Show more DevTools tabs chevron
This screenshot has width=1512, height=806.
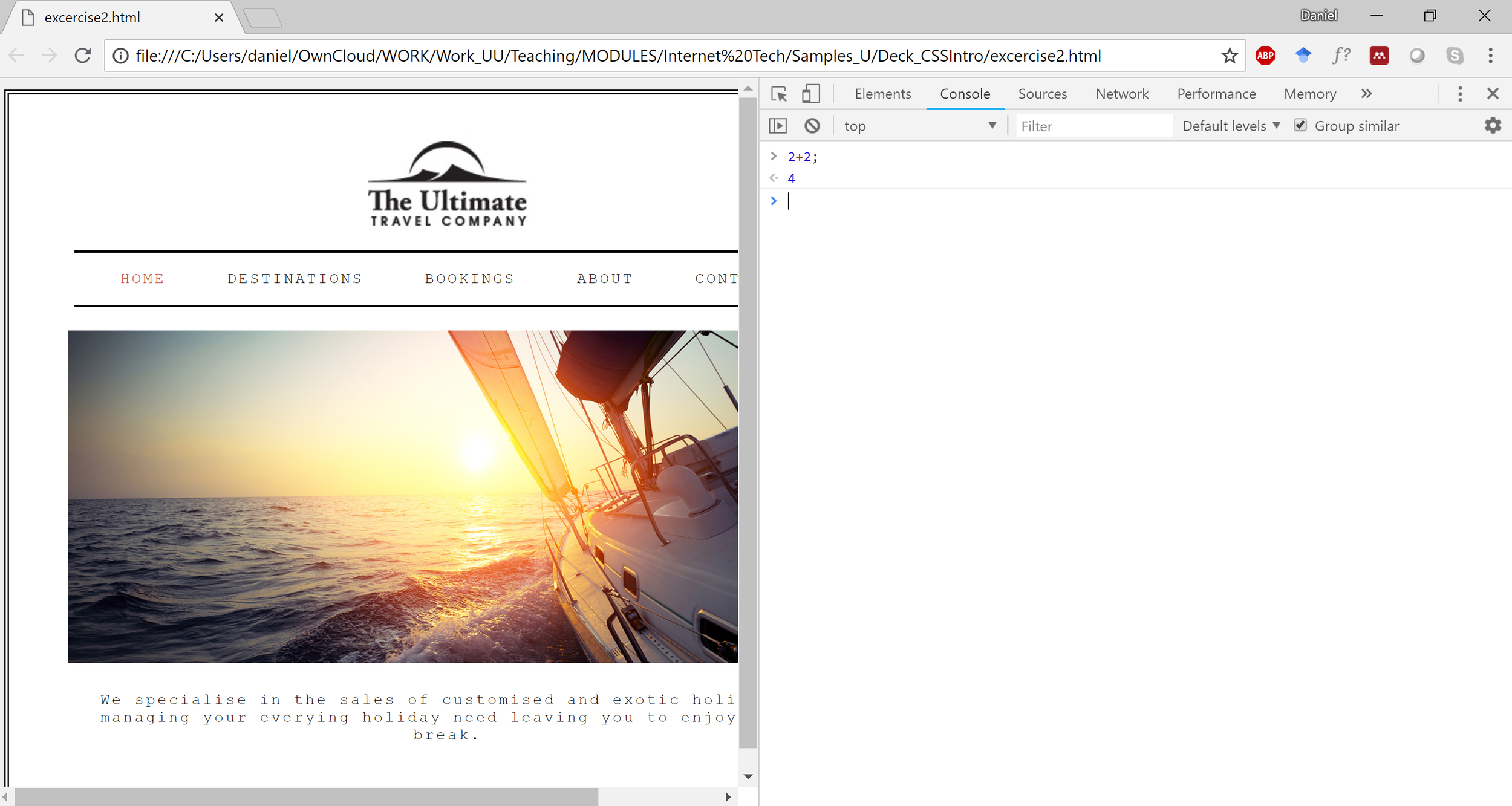(x=1366, y=94)
